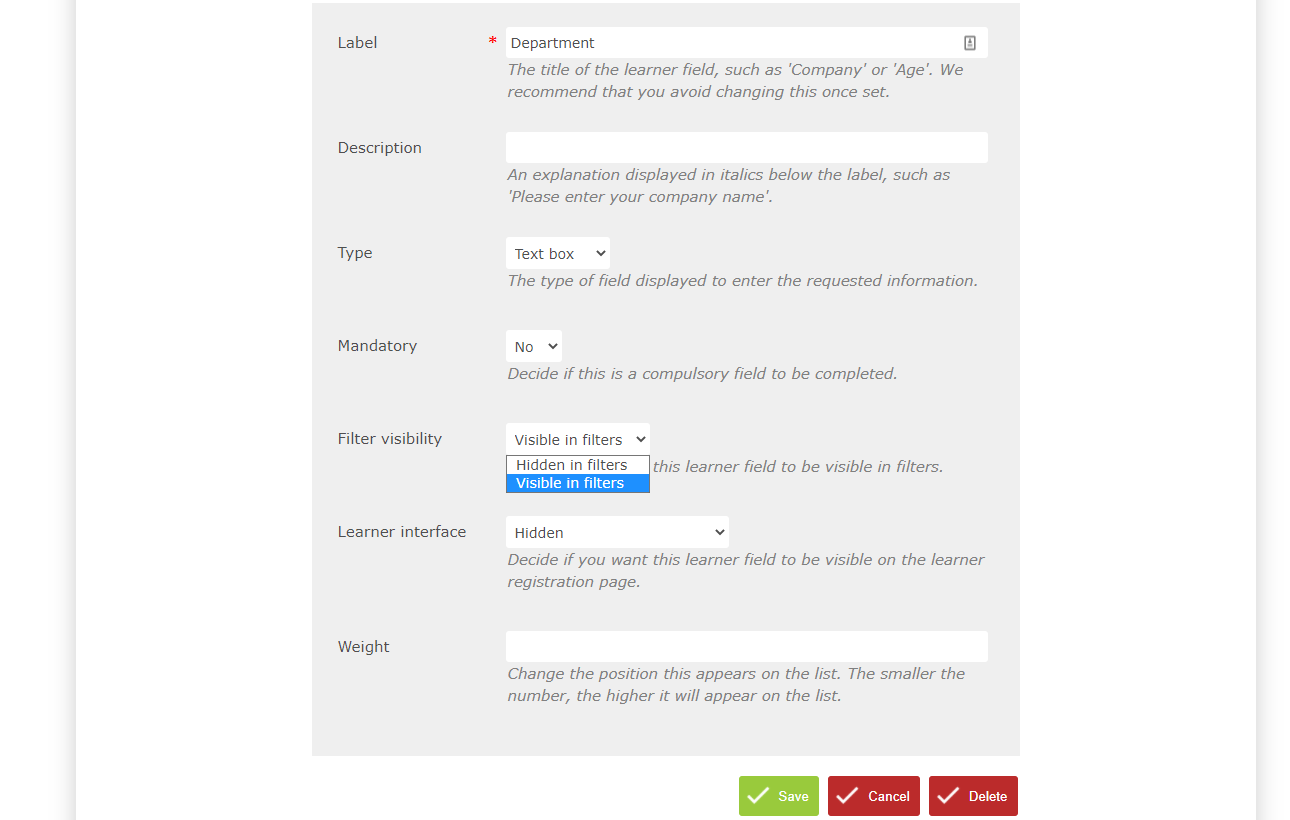Image resolution: width=1290 pixels, height=820 pixels.
Task: Cancel editing this learner field
Action: pos(873,795)
